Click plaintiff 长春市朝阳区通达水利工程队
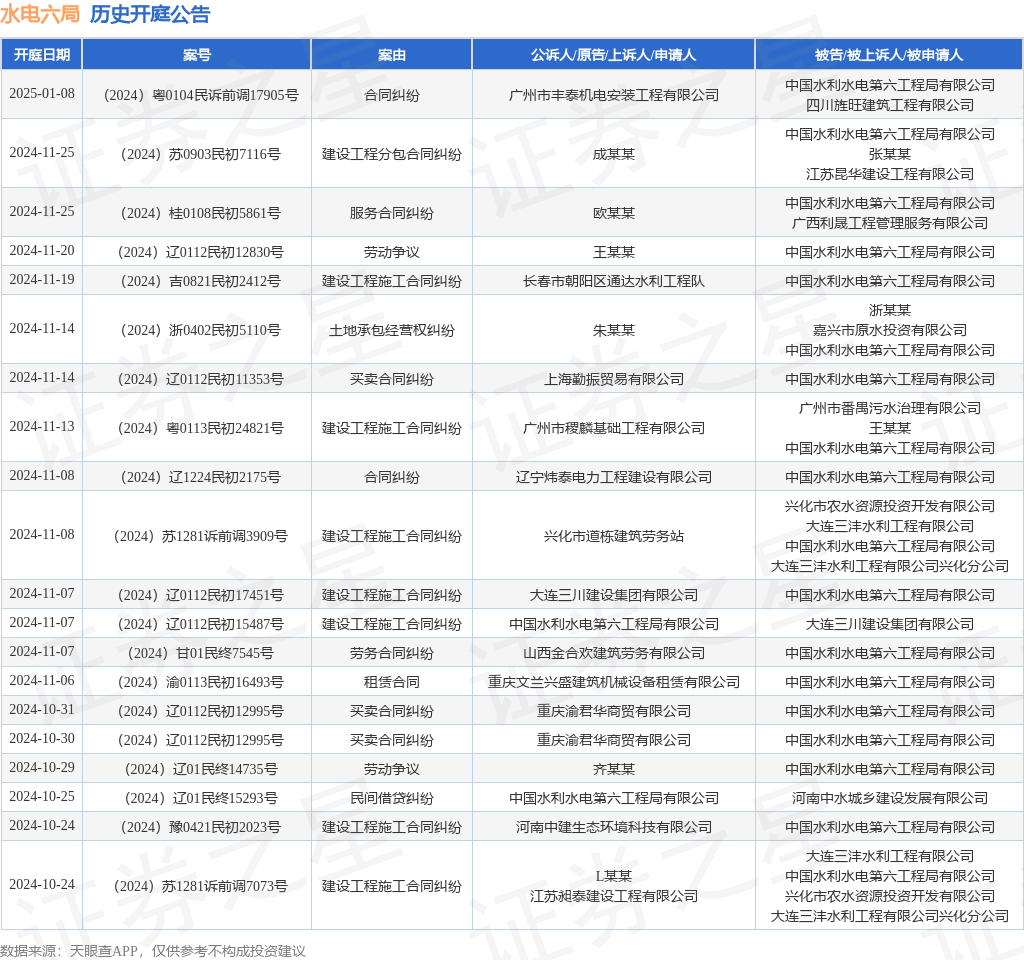This screenshot has width=1024, height=960. coord(614,281)
